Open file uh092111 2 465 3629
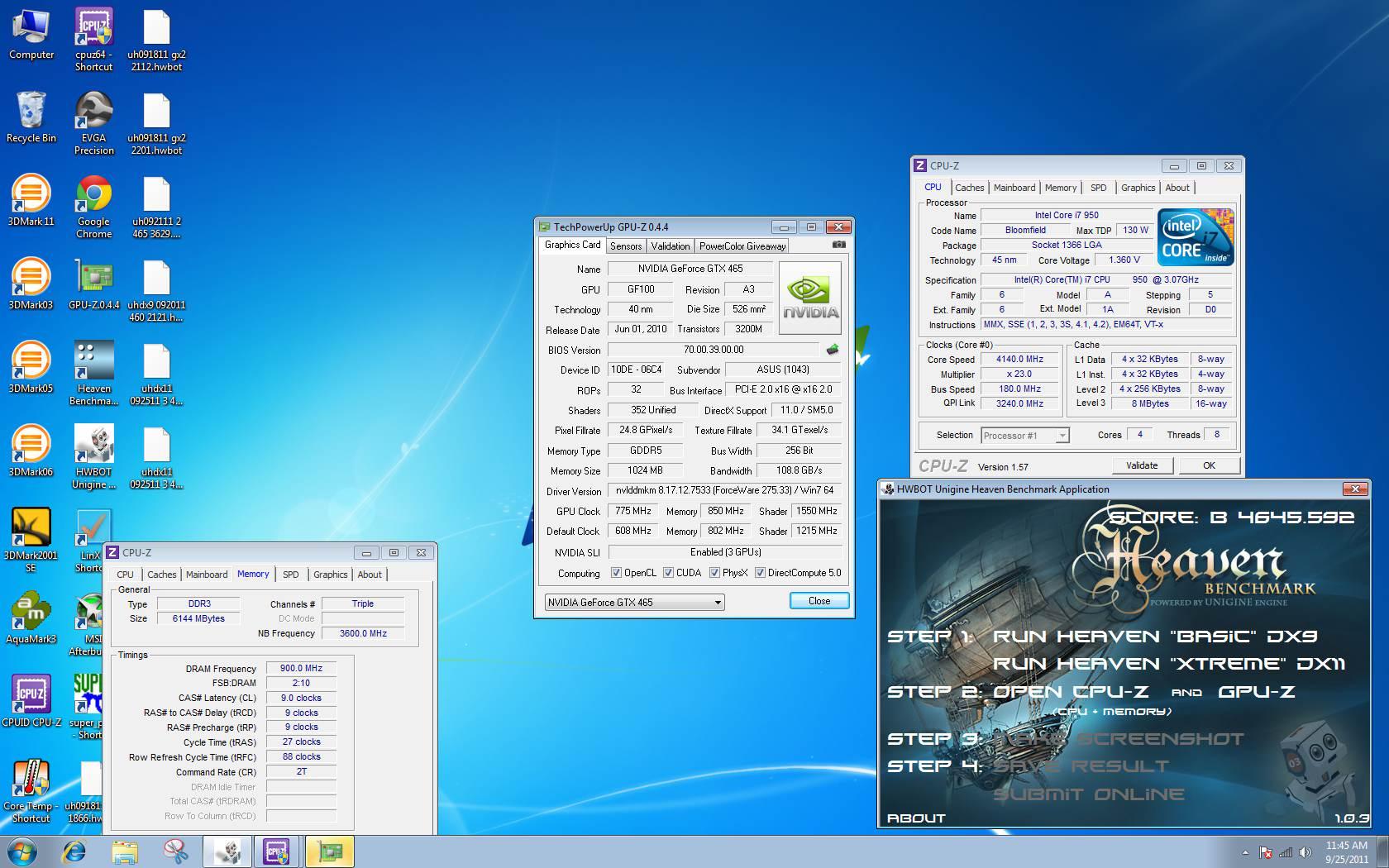The height and width of the screenshot is (868, 1389). pos(156,207)
